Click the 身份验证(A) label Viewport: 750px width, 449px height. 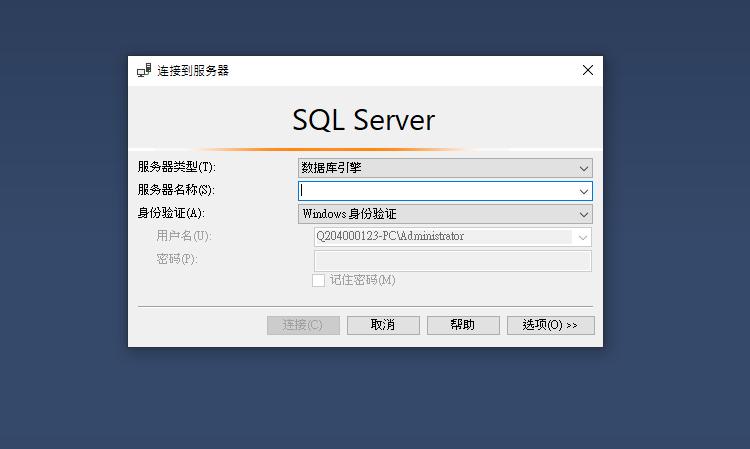click(x=171, y=213)
